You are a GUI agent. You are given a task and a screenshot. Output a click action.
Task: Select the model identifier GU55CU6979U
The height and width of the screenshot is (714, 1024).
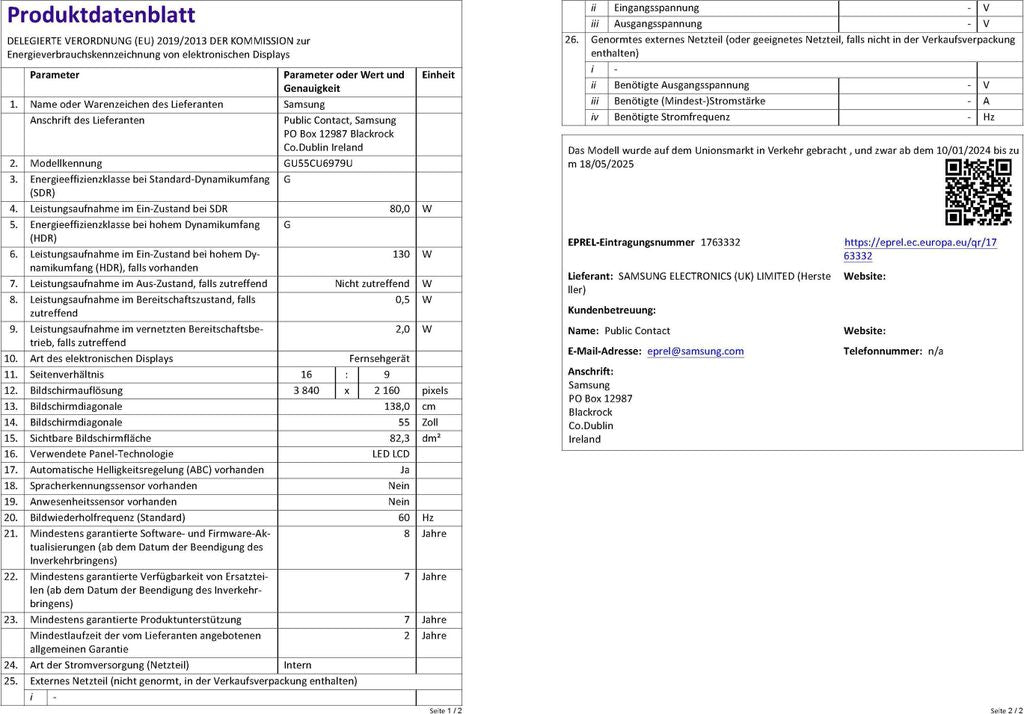318,163
